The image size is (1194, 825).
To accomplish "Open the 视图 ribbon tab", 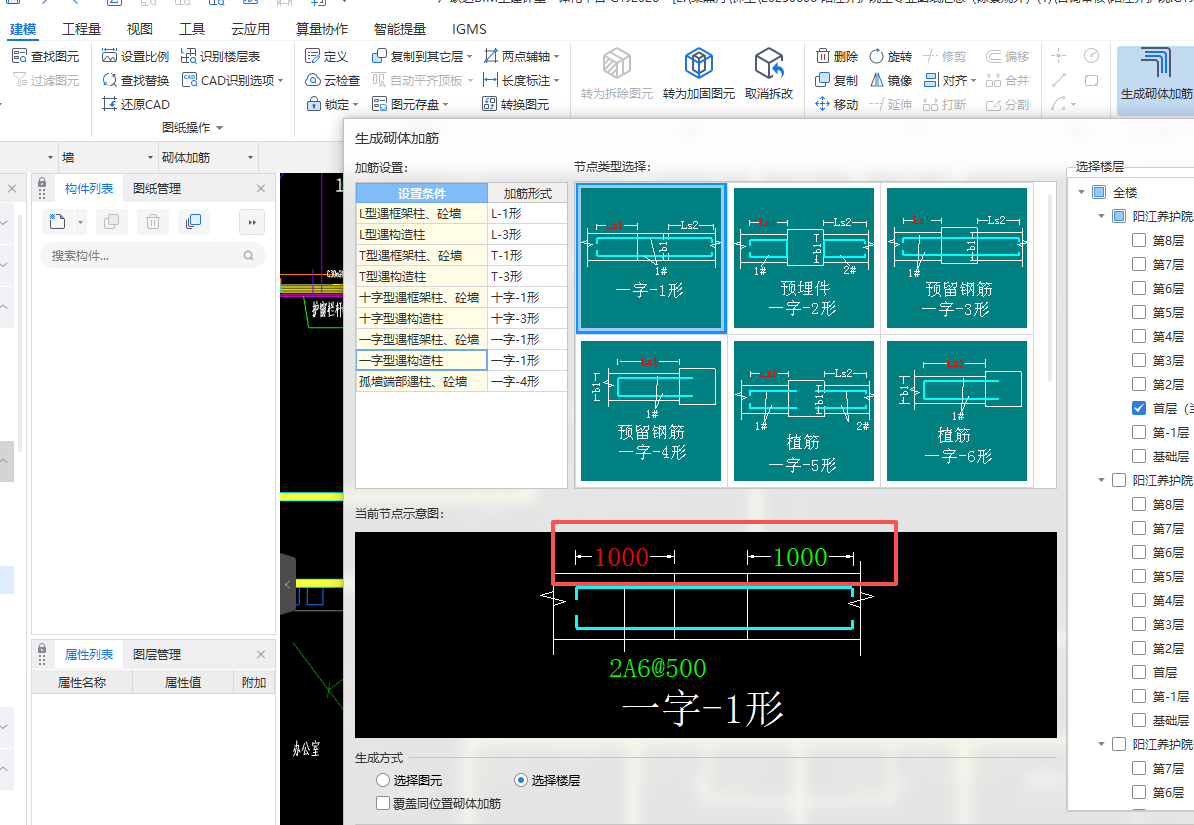I will pos(139,29).
